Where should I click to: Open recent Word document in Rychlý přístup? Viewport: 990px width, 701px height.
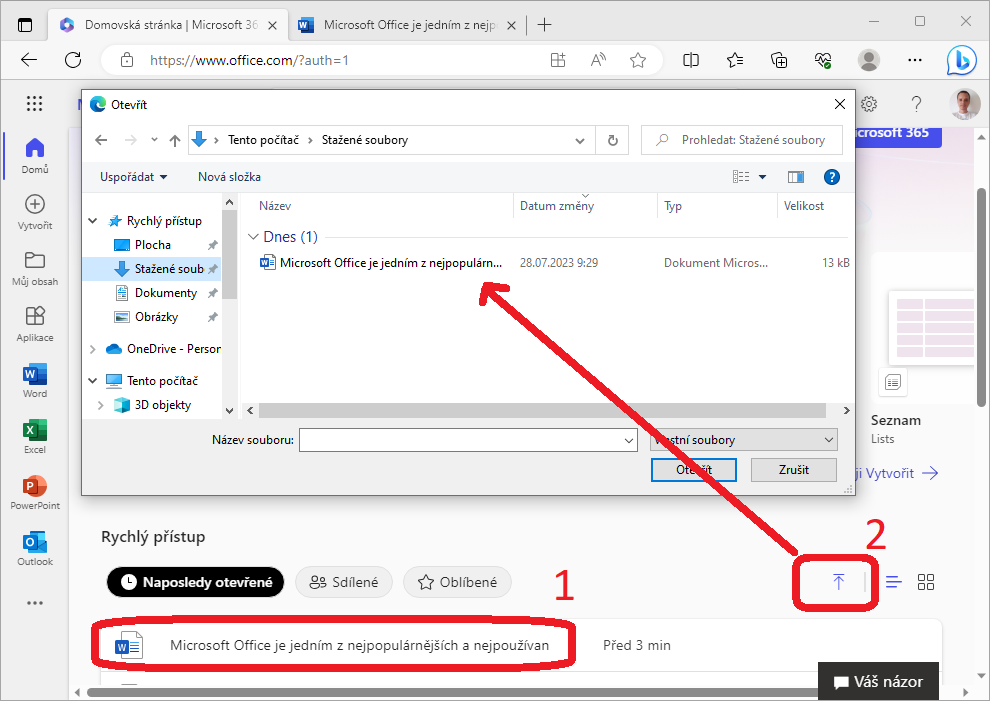(x=359, y=645)
